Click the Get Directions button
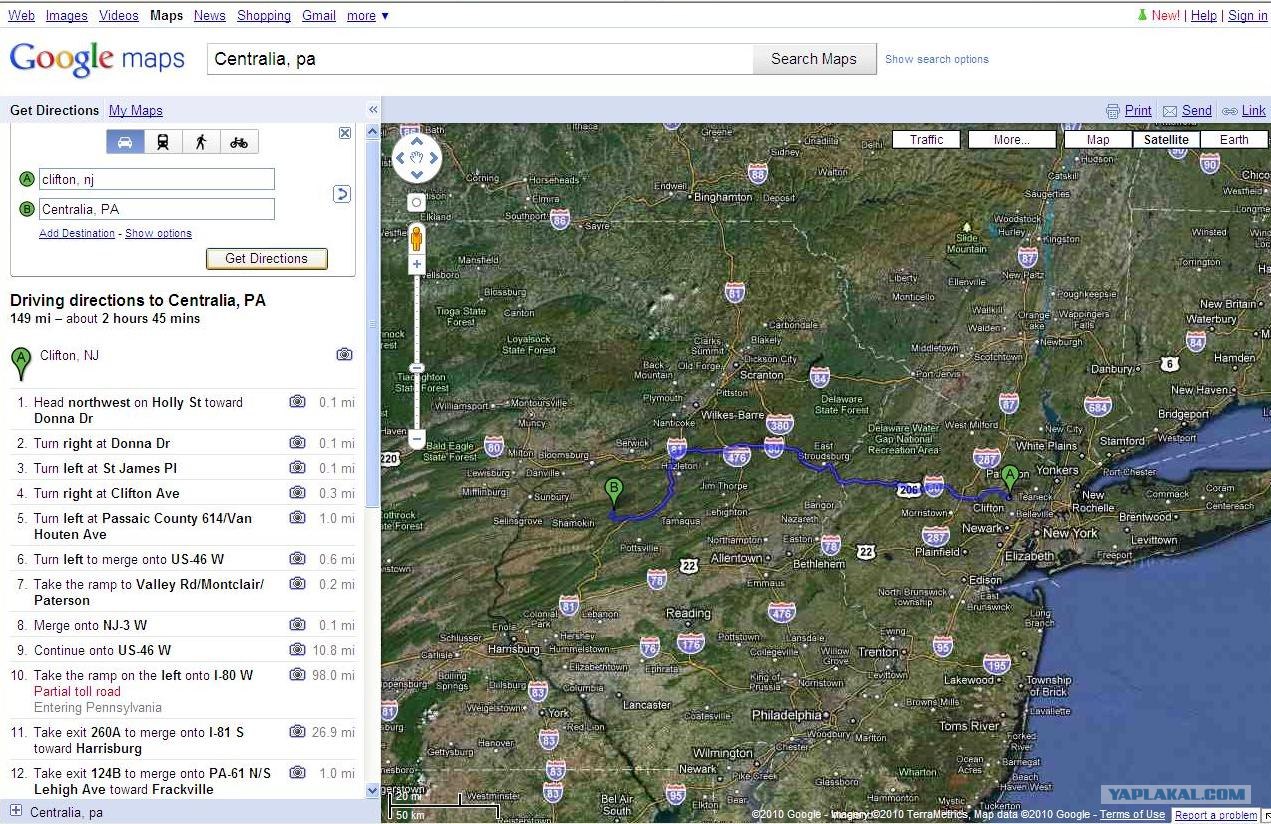This screenshot has width=1271, height=824. (266, 258)
